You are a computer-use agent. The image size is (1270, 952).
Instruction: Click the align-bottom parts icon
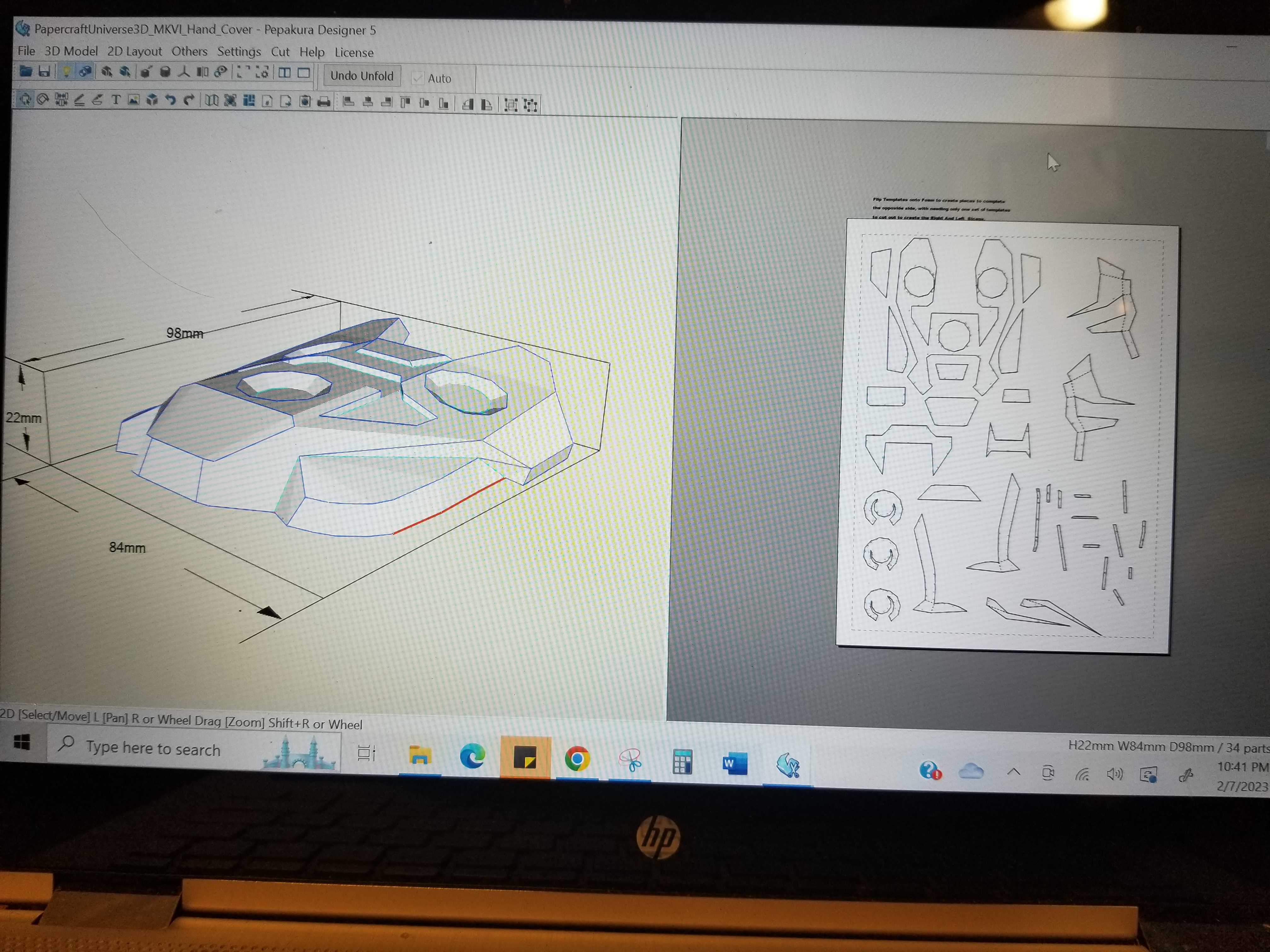pyautogui.click(x=444, y=103)
